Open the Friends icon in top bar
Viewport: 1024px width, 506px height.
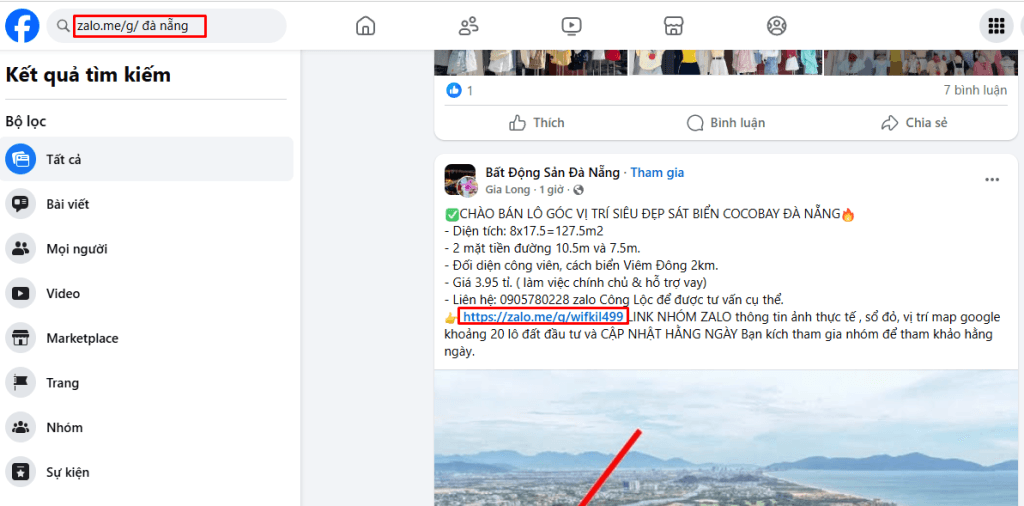(x=468, y=26)
